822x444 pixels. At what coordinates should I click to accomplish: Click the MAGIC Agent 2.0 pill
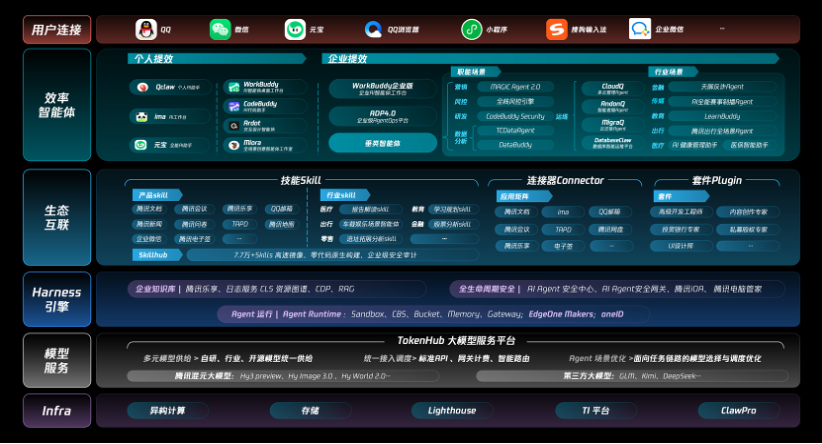click(x=515, y=87)
